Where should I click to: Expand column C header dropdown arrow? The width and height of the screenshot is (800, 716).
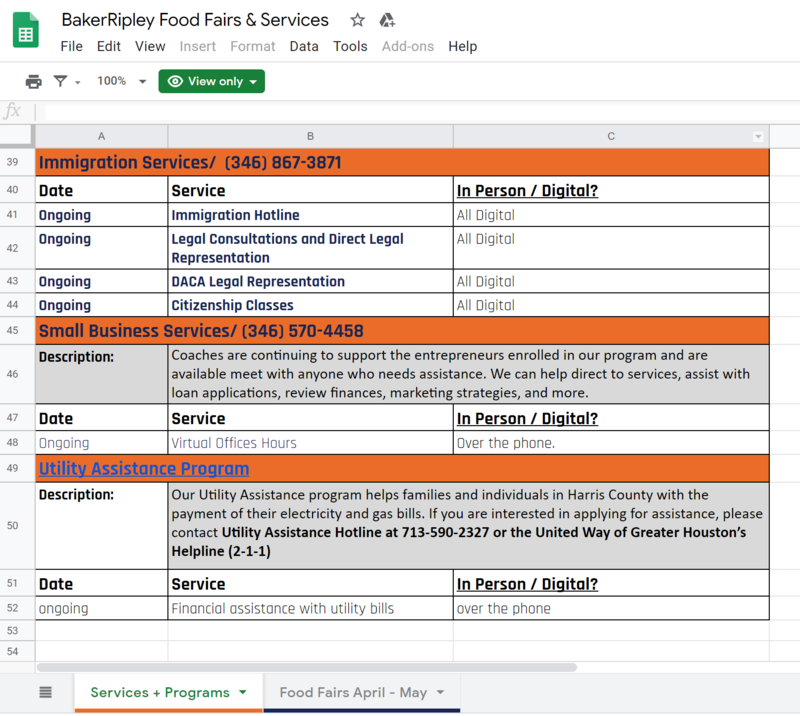tap(758, 136)
